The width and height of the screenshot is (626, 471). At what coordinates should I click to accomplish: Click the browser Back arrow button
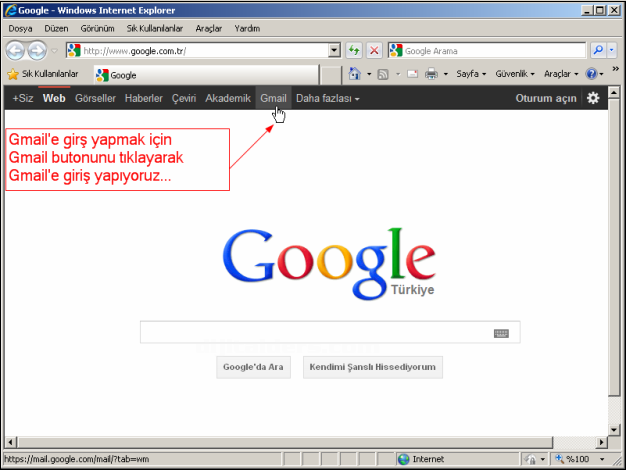click(17, 50)
